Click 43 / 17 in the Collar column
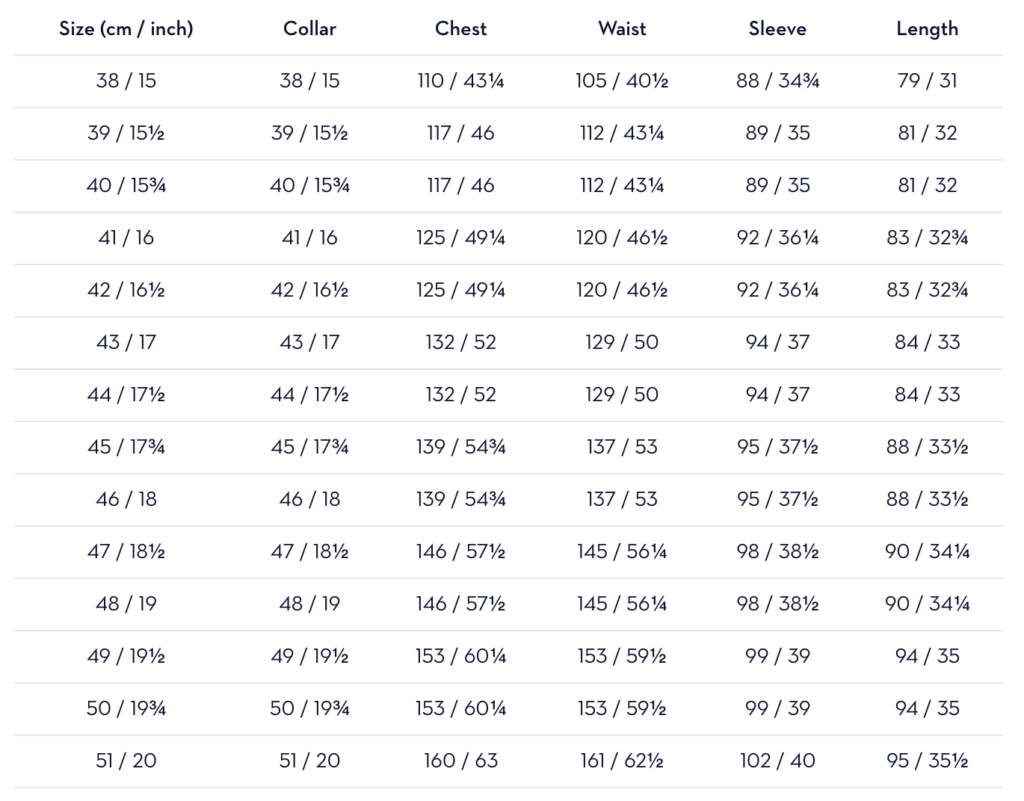Viewport: 1024px width, 801px height. tap(309, 342)
